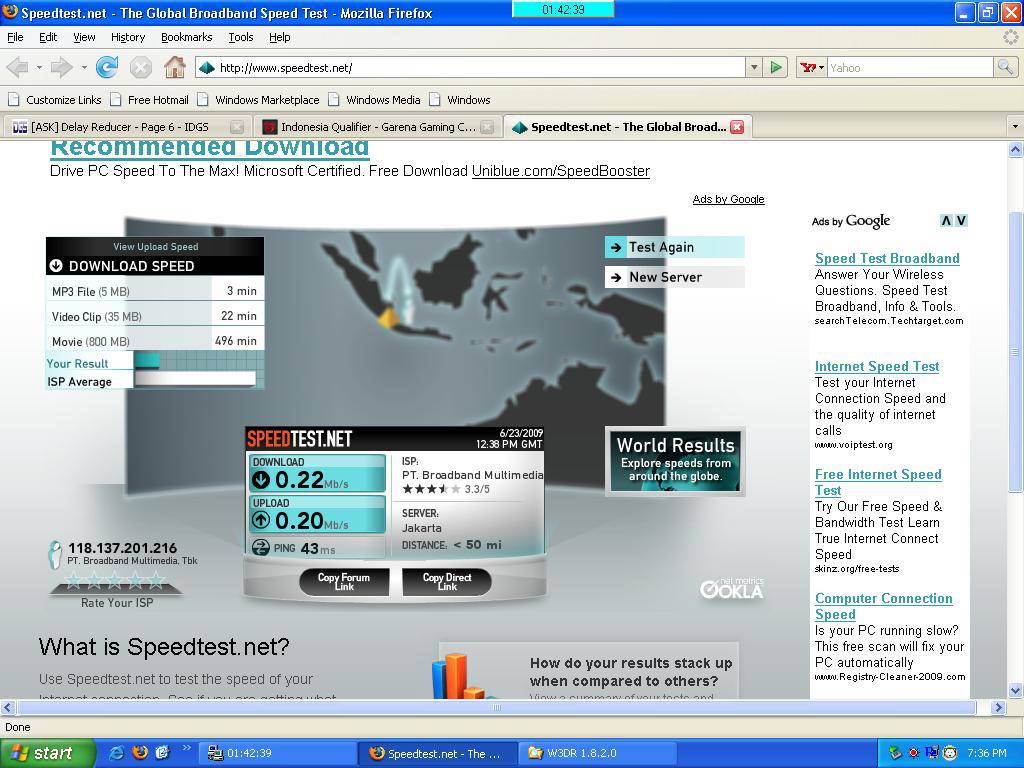Open the Recommended Download ad link
This screenshot has width=1024, height=768.
[x=210, y=148]
